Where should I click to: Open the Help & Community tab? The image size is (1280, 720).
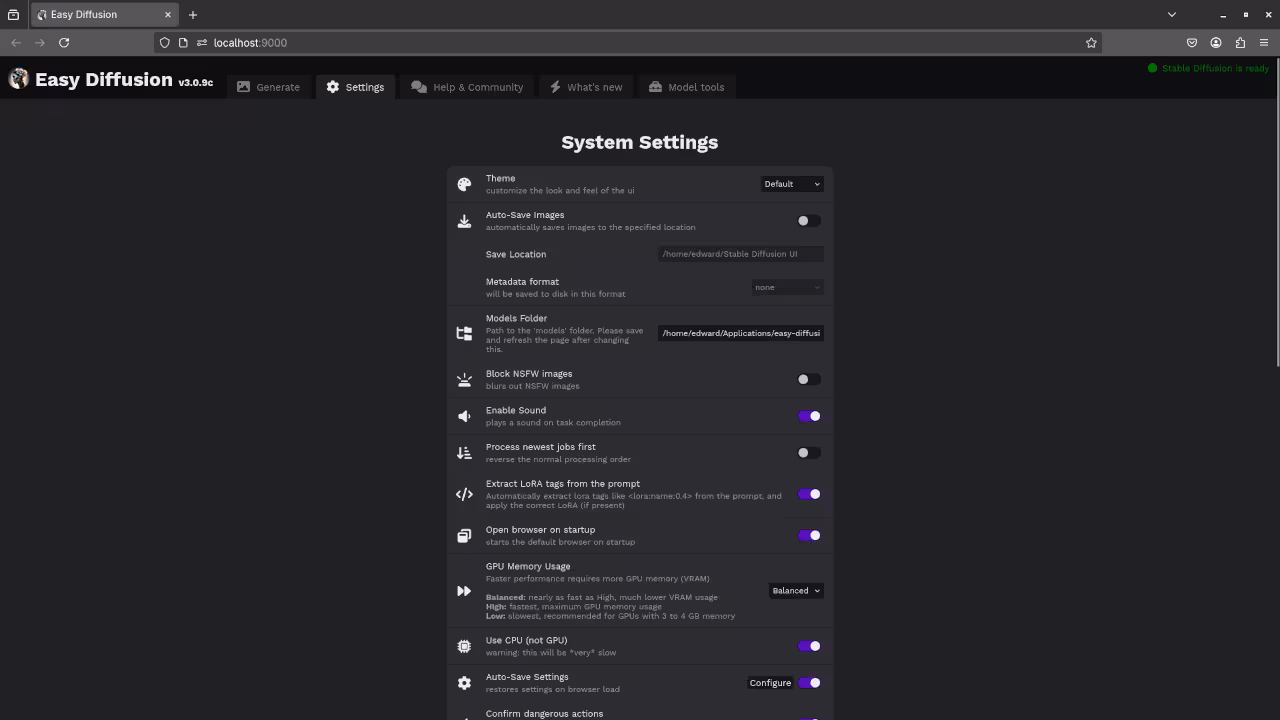[x=467, y=87]
